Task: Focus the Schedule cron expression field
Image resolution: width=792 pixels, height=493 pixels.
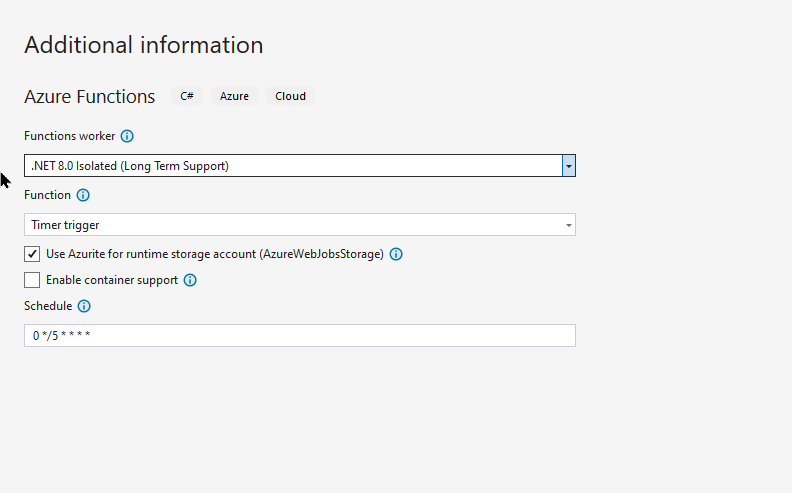Action: tap(300, 335)
